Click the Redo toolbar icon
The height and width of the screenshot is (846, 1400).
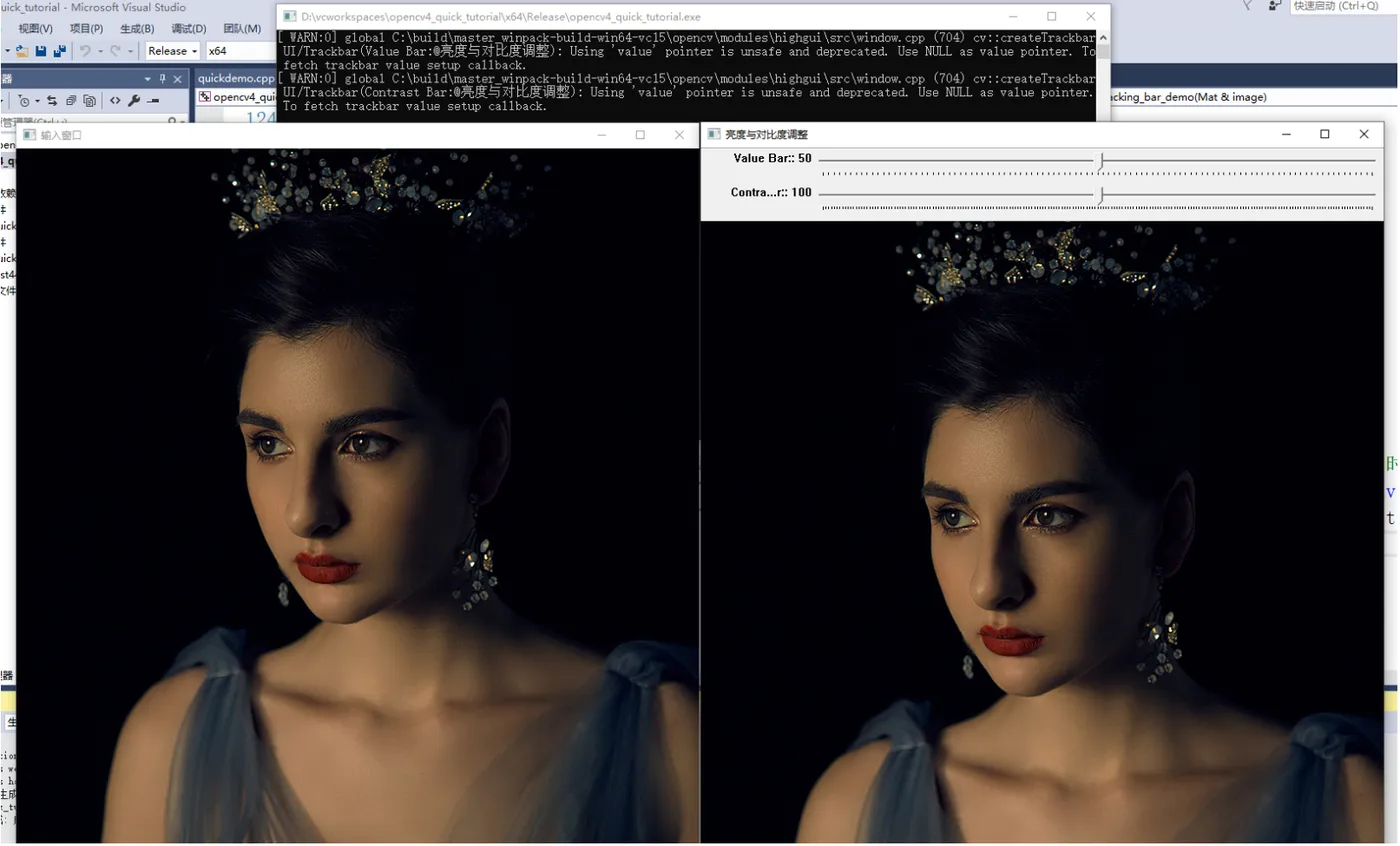coord(115,51)
